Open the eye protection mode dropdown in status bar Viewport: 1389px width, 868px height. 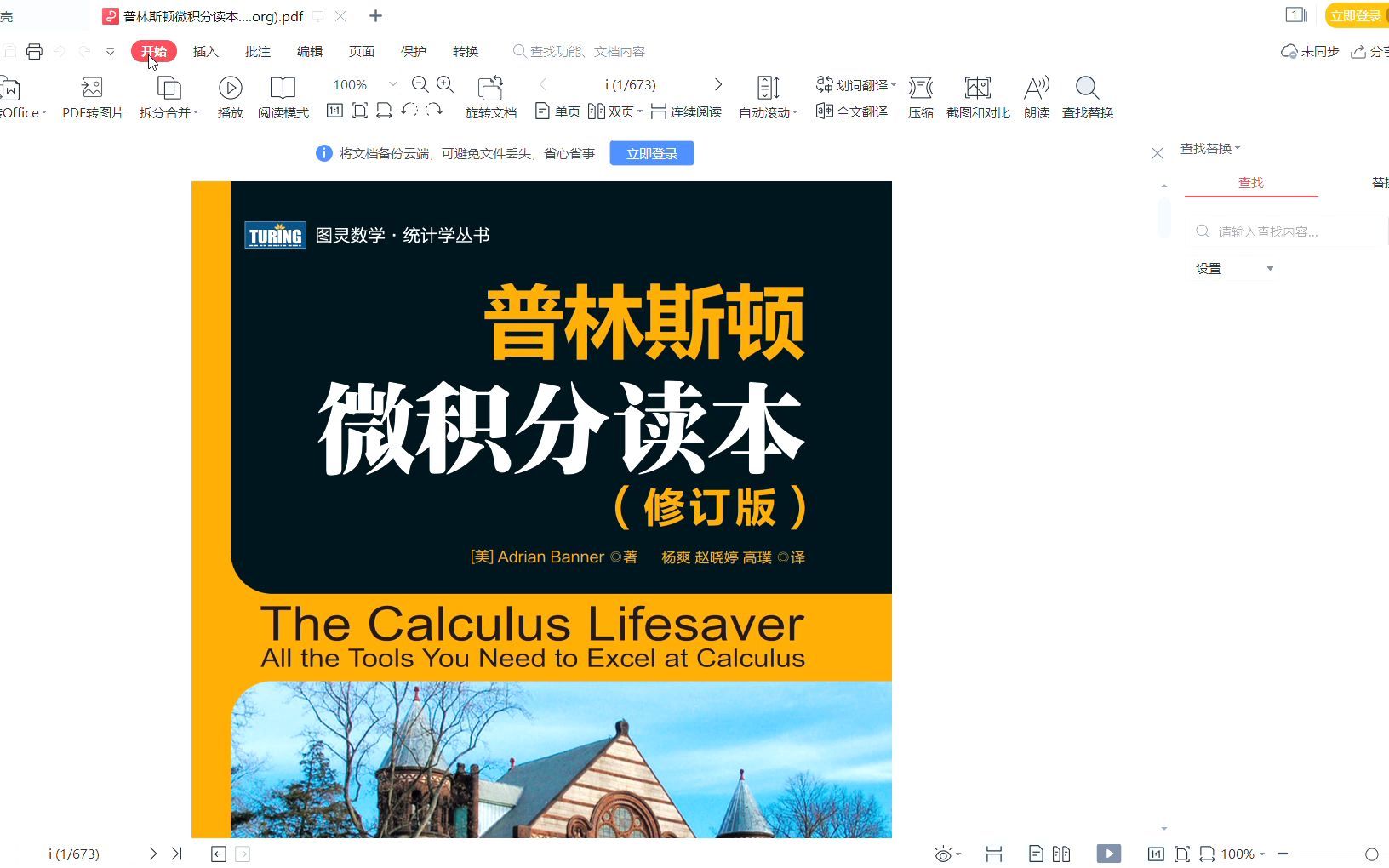pyautogui.click(x=947, y=854)
